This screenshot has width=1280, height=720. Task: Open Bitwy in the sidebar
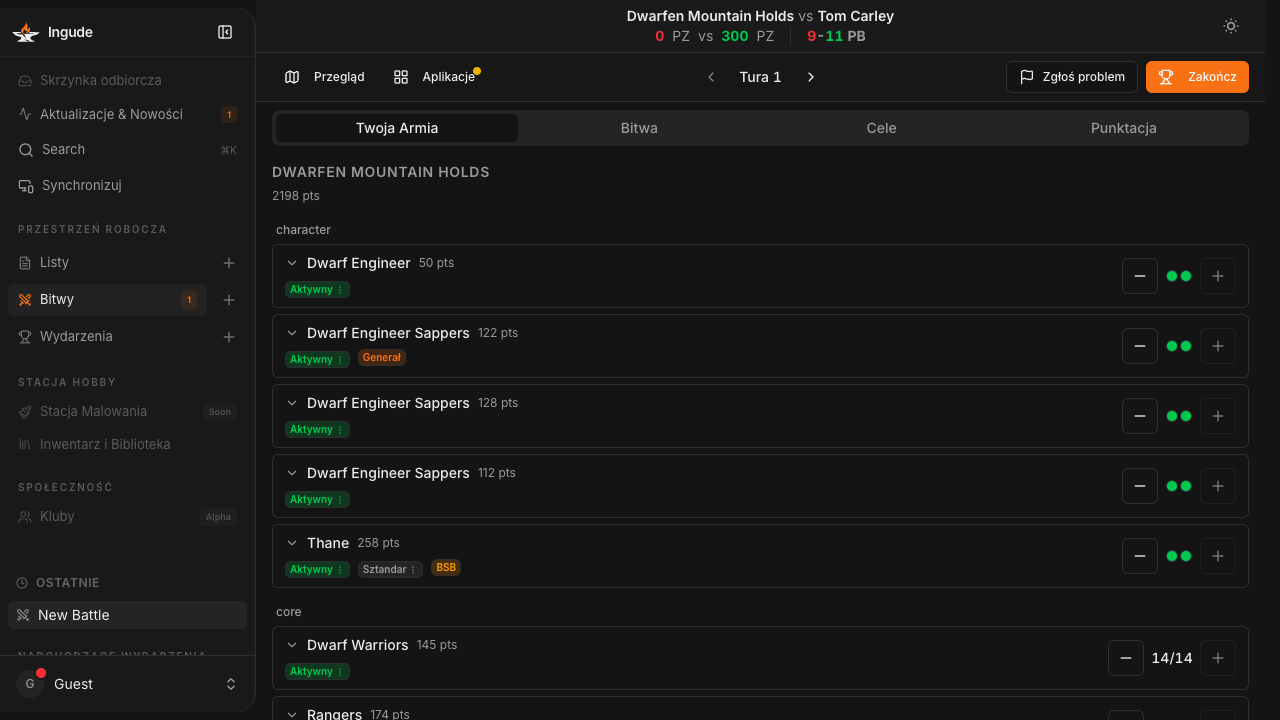(107, 299)
